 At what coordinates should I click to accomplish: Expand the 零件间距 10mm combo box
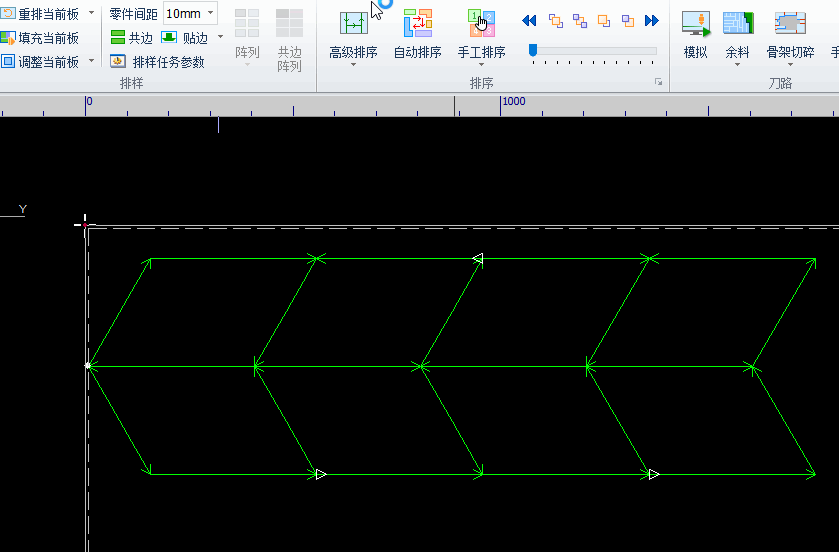(211, 14)
